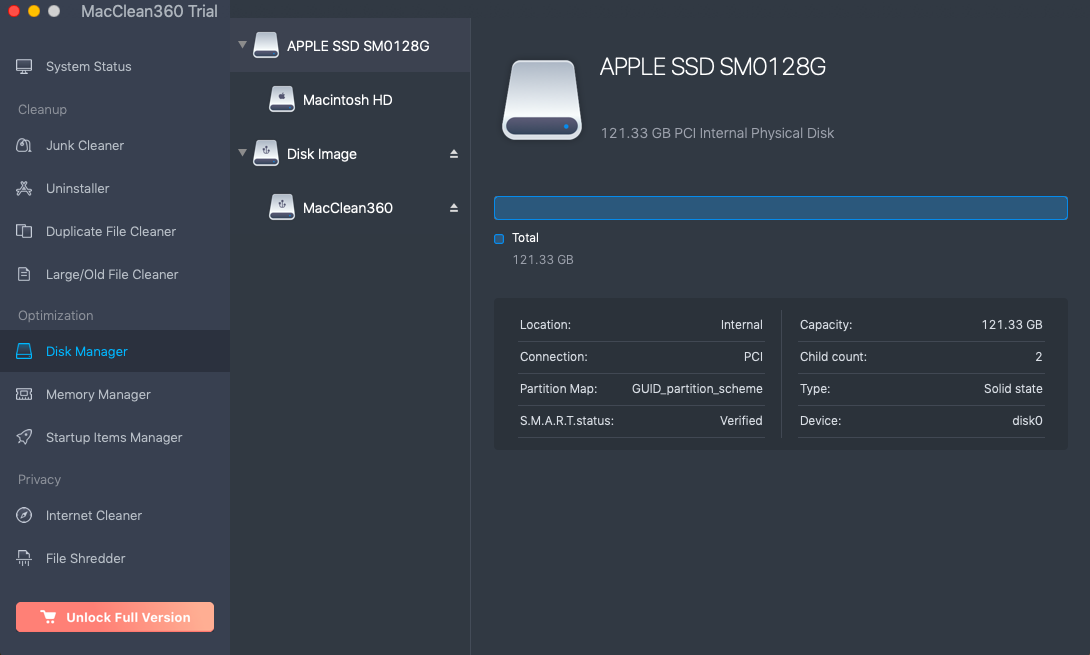Select Disk Manager in sidebar

tap(115, 351)
